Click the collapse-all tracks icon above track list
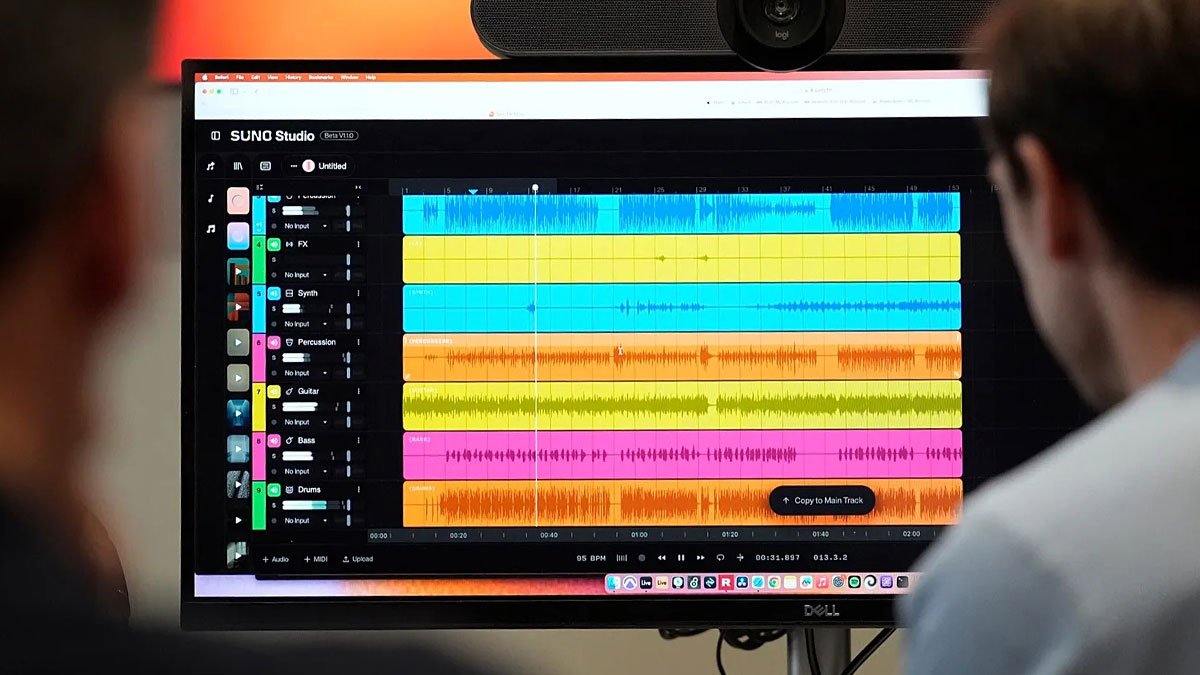 259,187
